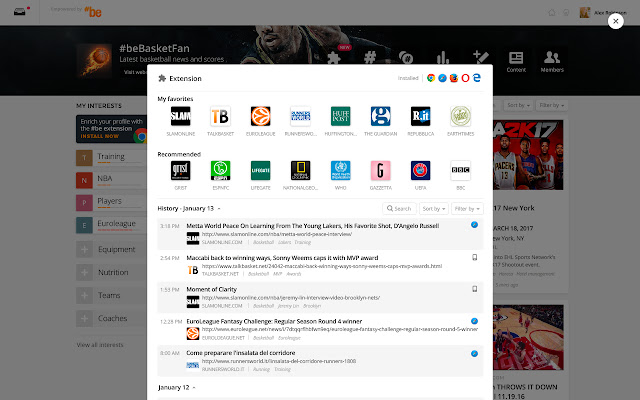
Task: Collapse the History January 13 section
Action: click(219, 209)
